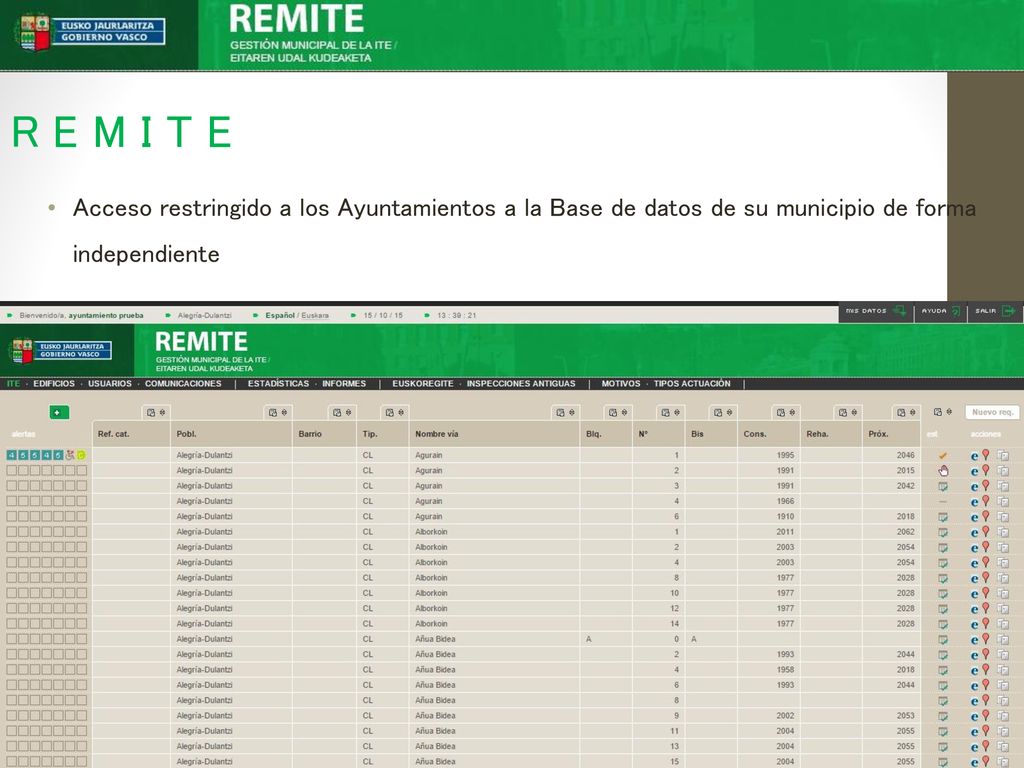Screen dimensions: 1024x768
Task: Toggle first alert box in Agurain 4 row
Action: pos(11,501)
